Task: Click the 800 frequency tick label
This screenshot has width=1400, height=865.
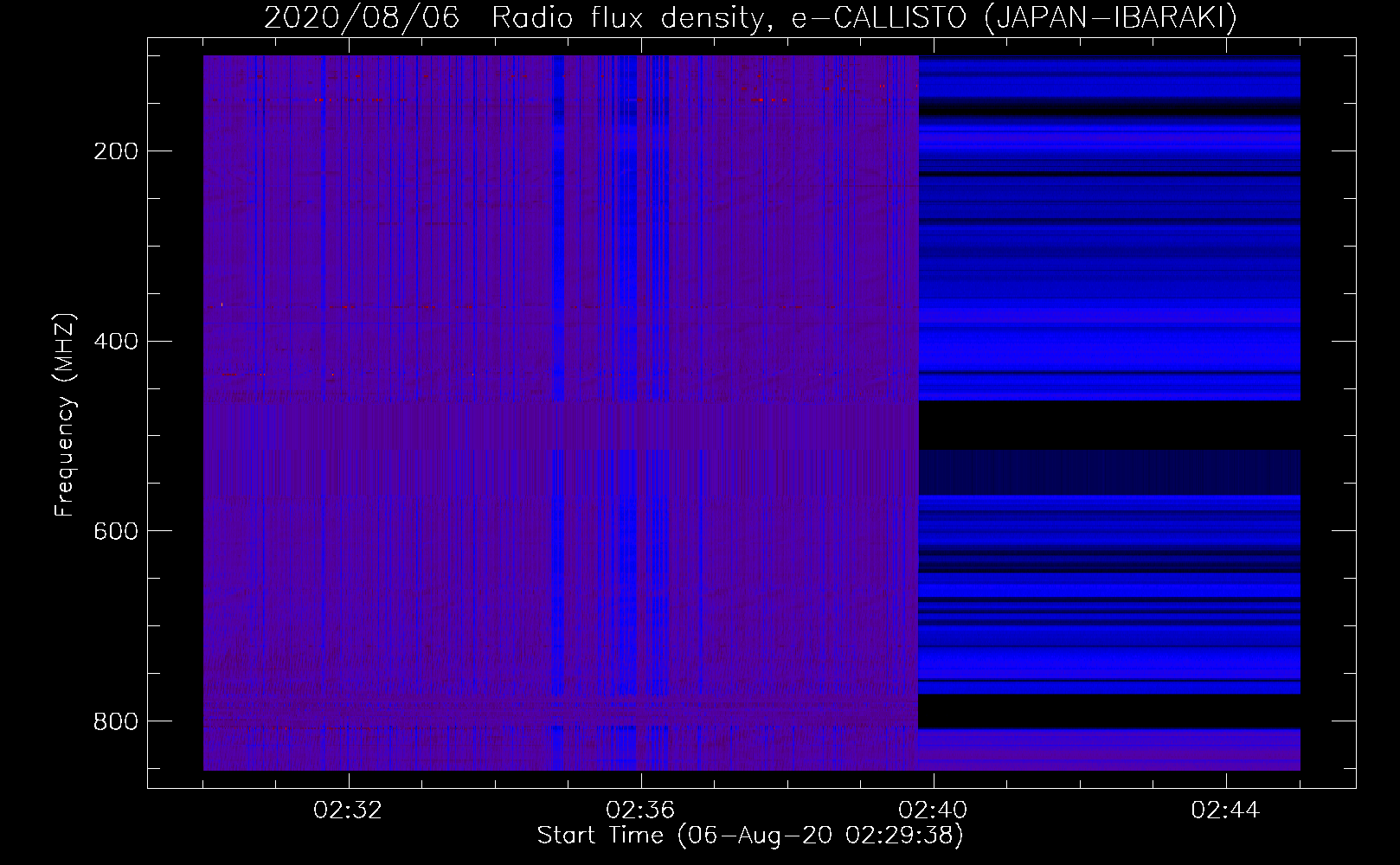Action: point(116,721)
